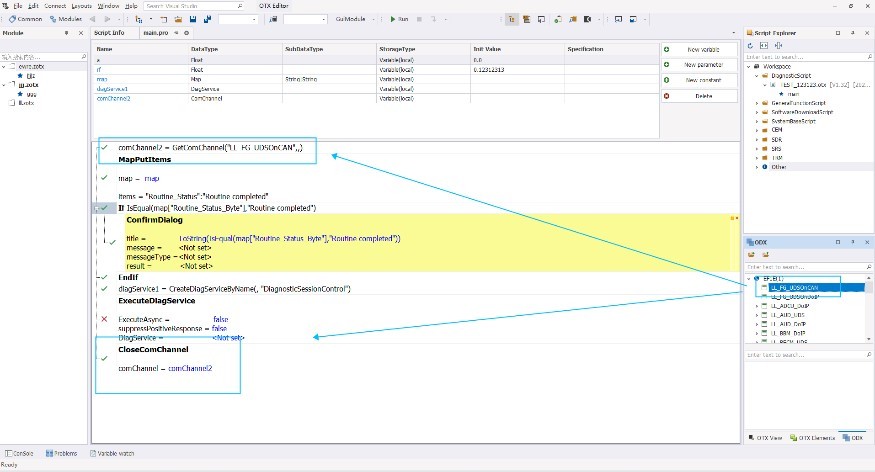Screen dimensions: 875x472
Task: Open the Window menu
Action: [108, 6]
